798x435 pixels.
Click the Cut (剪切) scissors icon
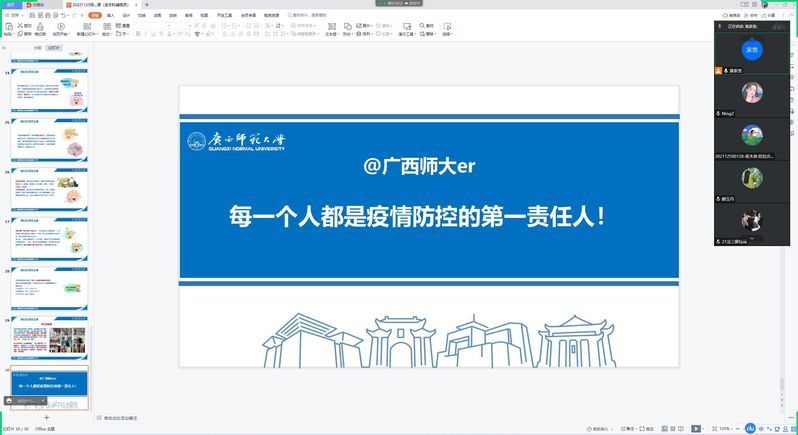(20, 25)
